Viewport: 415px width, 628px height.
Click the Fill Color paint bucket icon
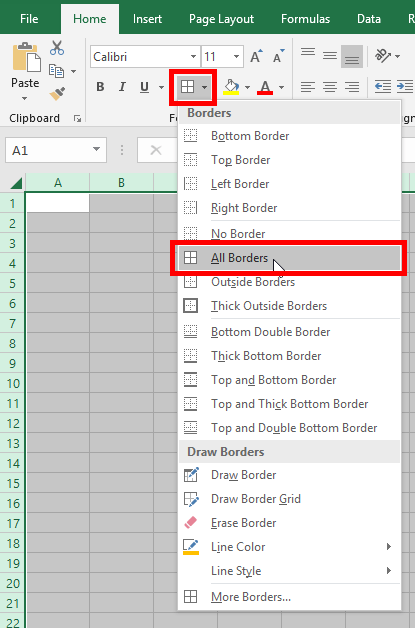(232, 87)
